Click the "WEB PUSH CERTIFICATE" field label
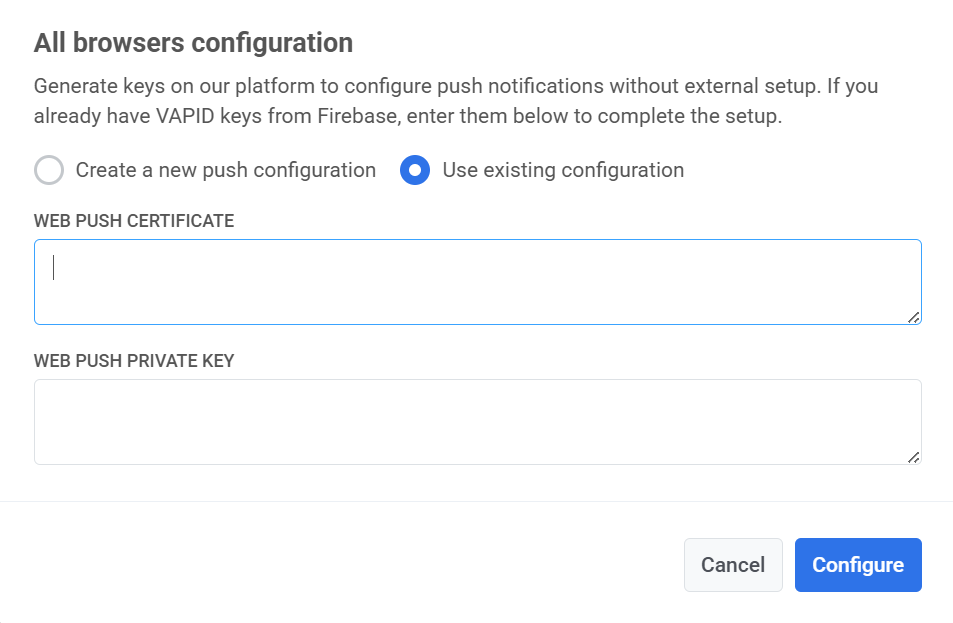953x623 pixels. click(134, 221)
